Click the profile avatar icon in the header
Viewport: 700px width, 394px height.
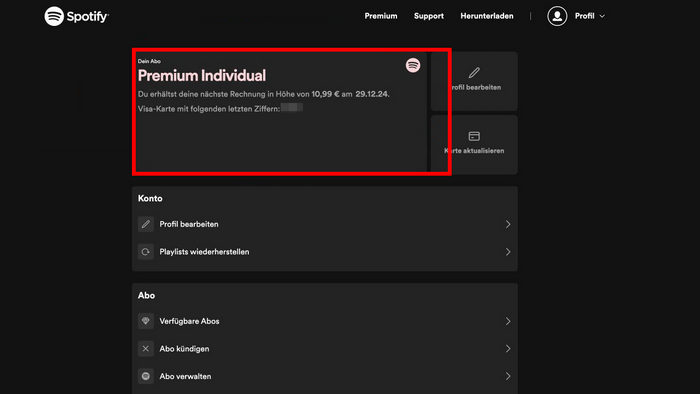[x=557, y=16]
